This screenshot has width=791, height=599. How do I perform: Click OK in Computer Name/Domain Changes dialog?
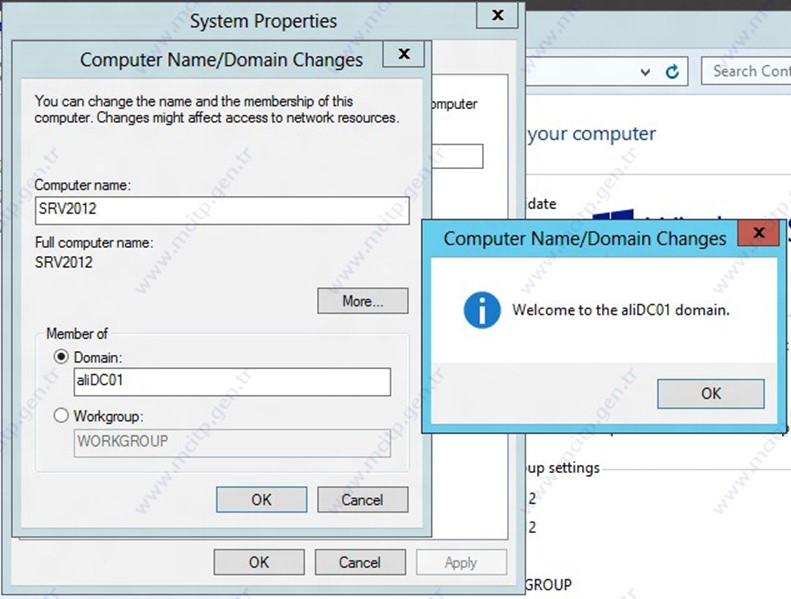(261, 500)
